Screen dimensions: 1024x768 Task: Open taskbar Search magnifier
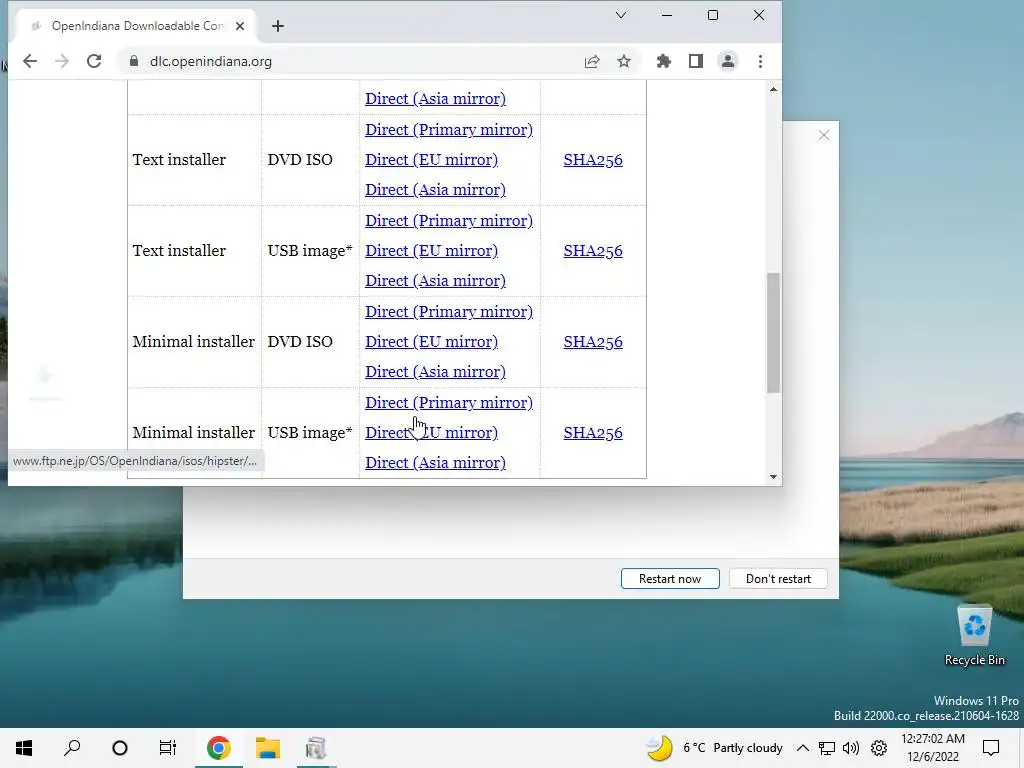72,748
